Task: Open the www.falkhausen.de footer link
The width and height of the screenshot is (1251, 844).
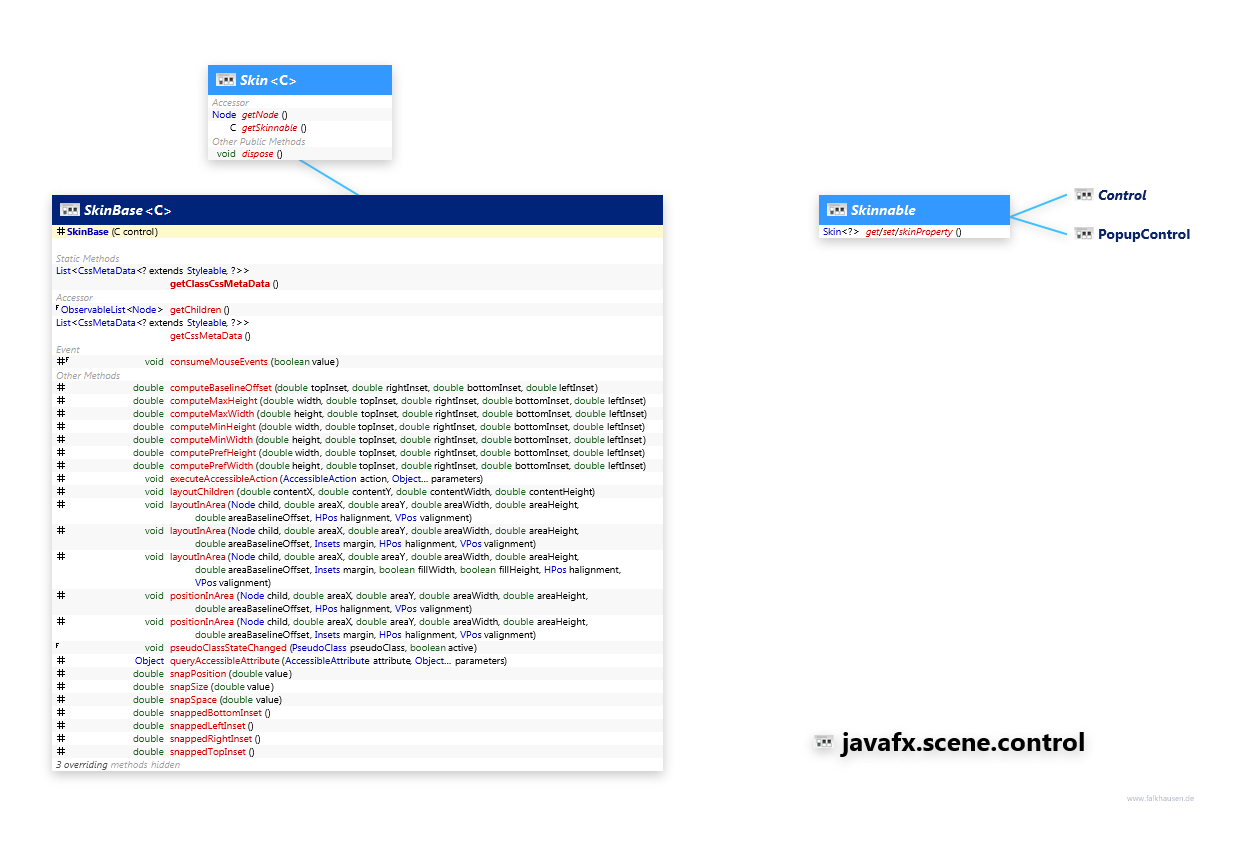Action: (x=1160, y=798)
